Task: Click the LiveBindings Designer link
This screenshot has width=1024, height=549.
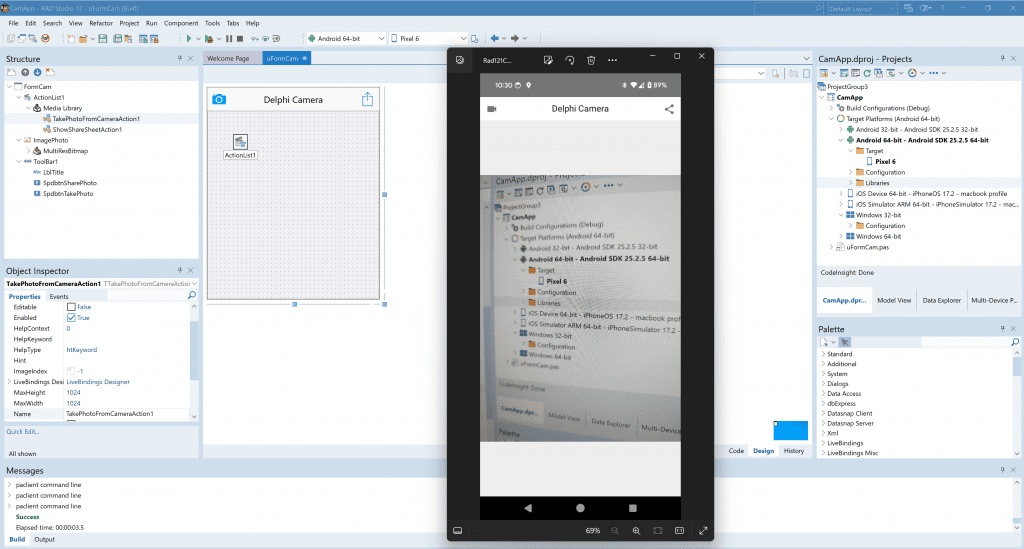Action: 98,382
